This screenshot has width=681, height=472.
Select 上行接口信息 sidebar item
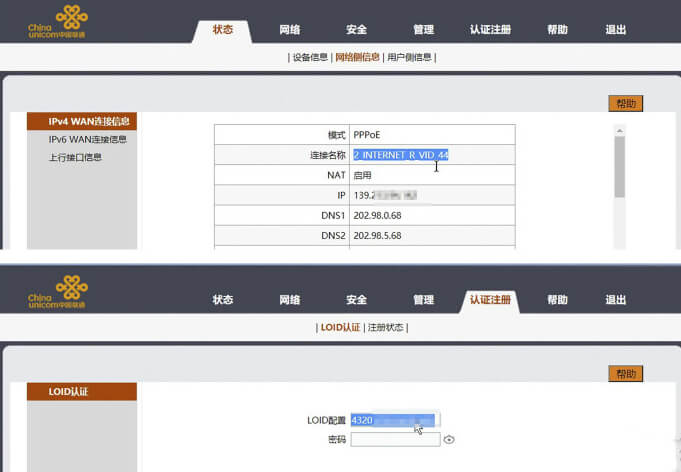pos(75,157)
